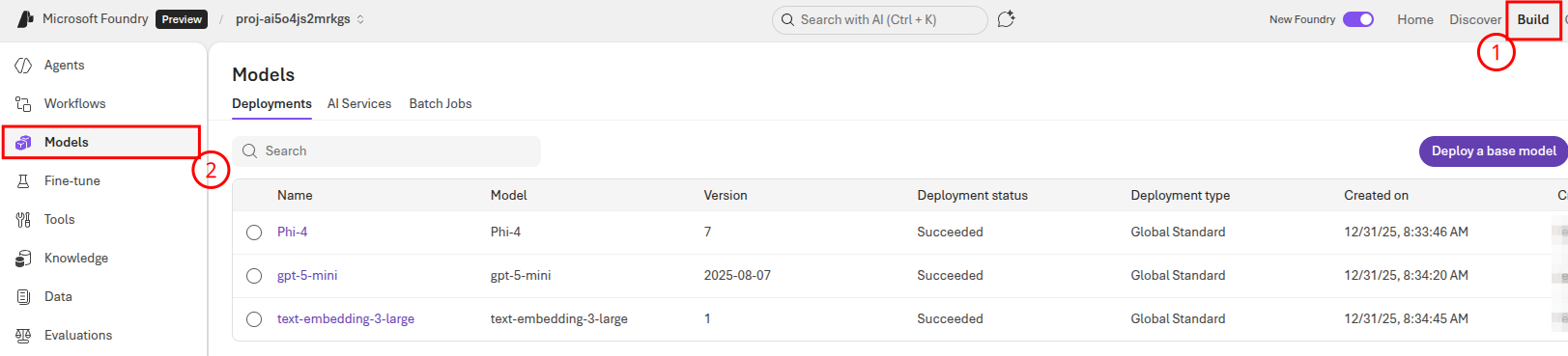Click the Microsoft Foundry logo icon
Screen dimensions: 1568x356
tap(26, 18)
